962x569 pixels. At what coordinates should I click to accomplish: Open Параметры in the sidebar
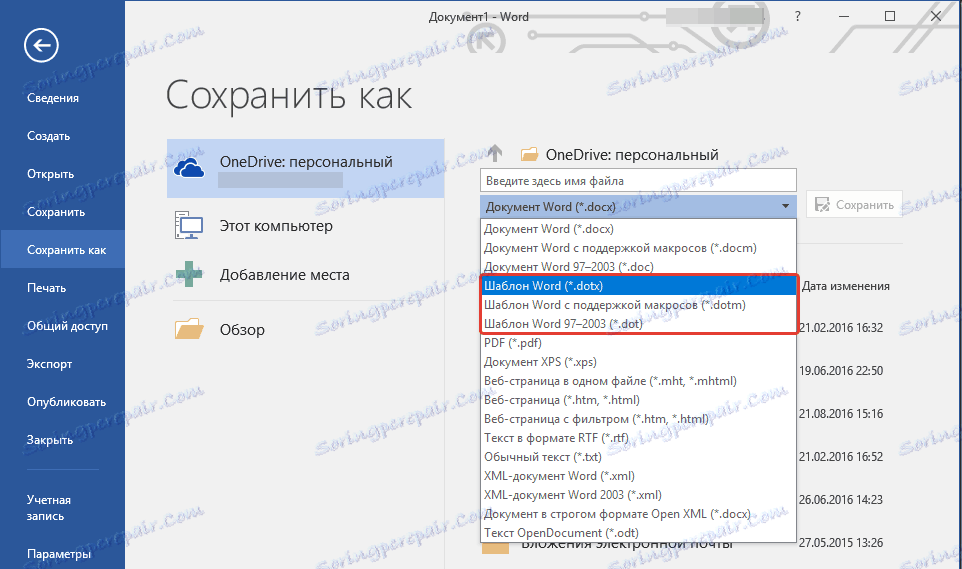tap(59, 554)
